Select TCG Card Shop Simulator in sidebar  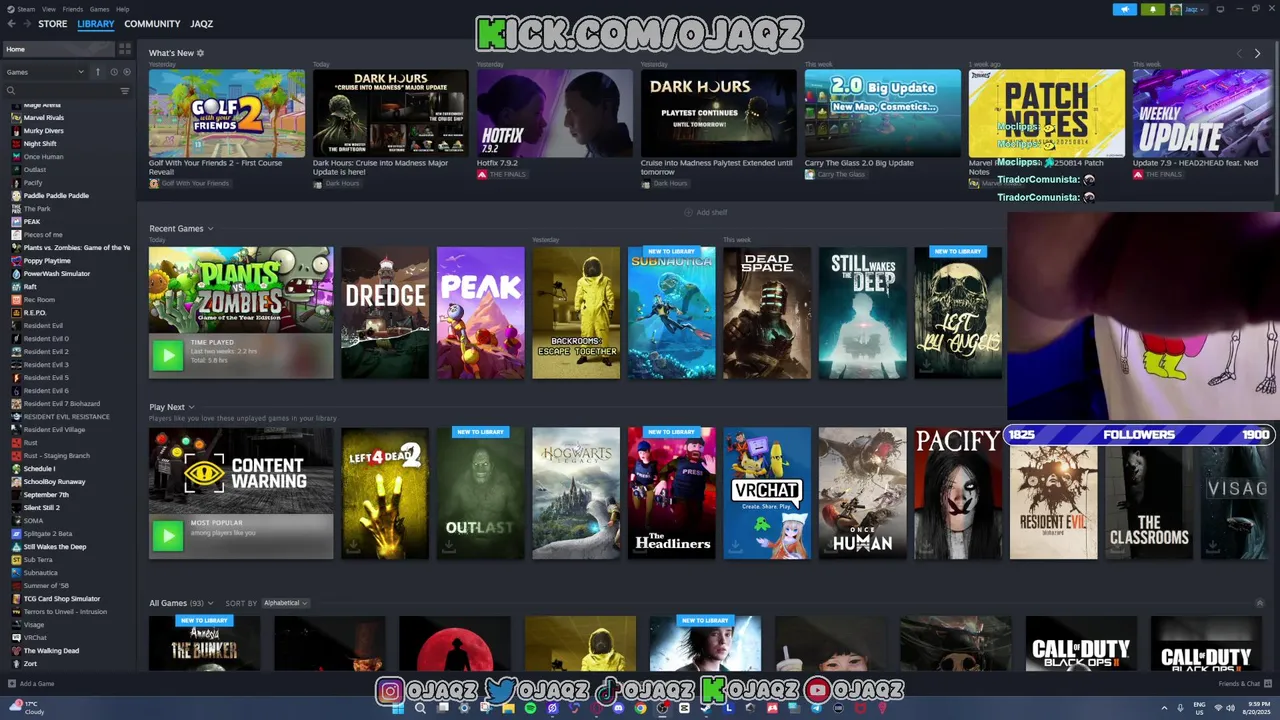pos(62,598)
